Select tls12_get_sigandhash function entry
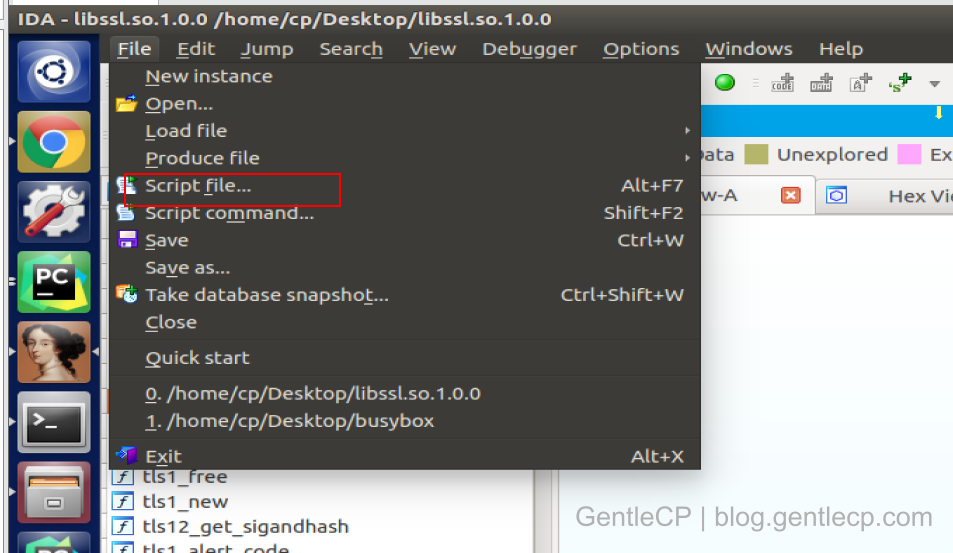 coord(245,526)
